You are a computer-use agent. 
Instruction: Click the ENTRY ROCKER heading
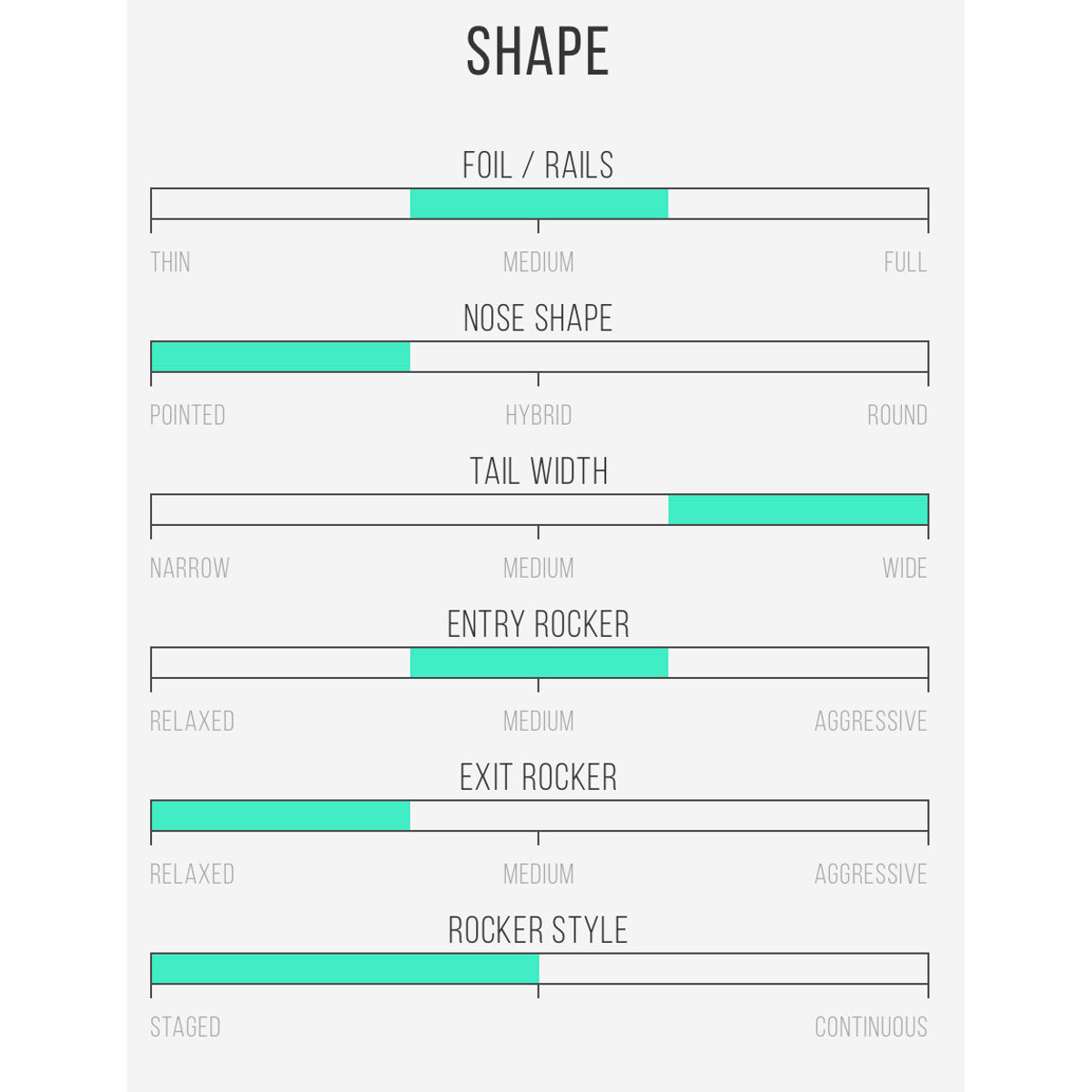click(x=538, y=624)
